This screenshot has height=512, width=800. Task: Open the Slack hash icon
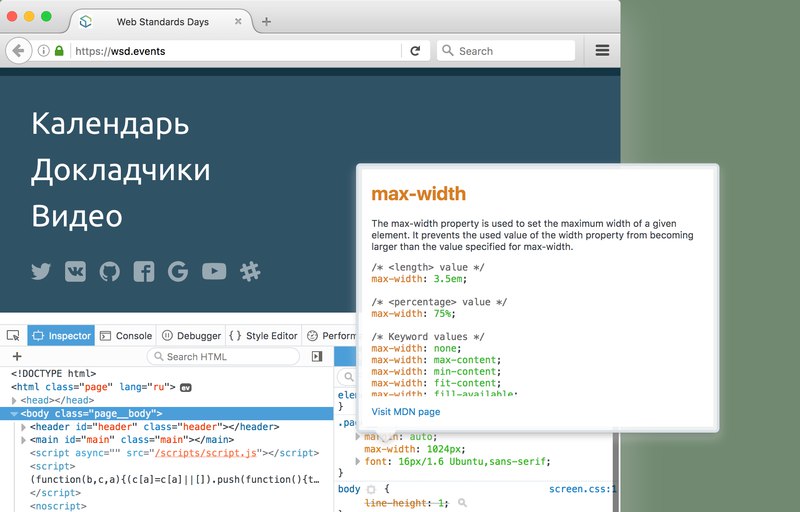tap(250, 271)
